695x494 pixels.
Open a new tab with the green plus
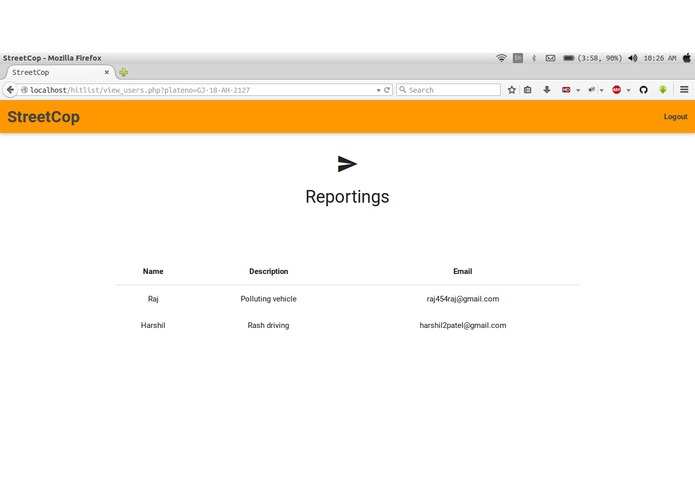[x=124, y=72]
